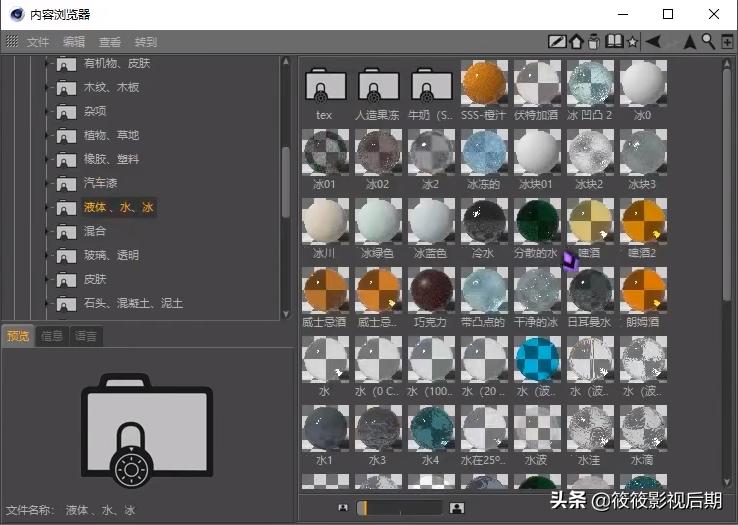738x525 pixels.
Task: Open the 牛奶 (S.. locked folder
Action: (432, 86)
